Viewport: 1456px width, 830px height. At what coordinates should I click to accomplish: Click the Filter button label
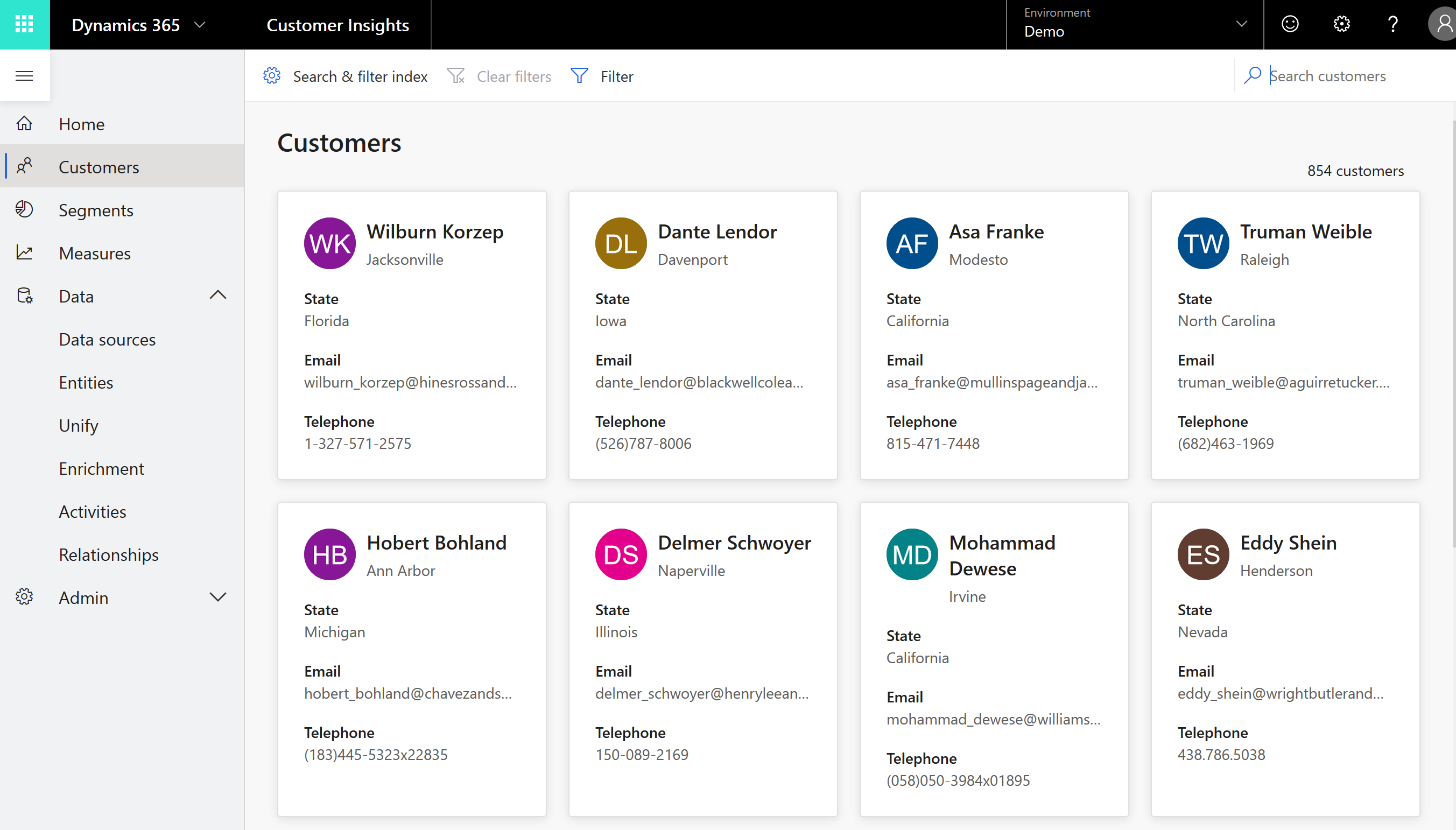point(617,76)
